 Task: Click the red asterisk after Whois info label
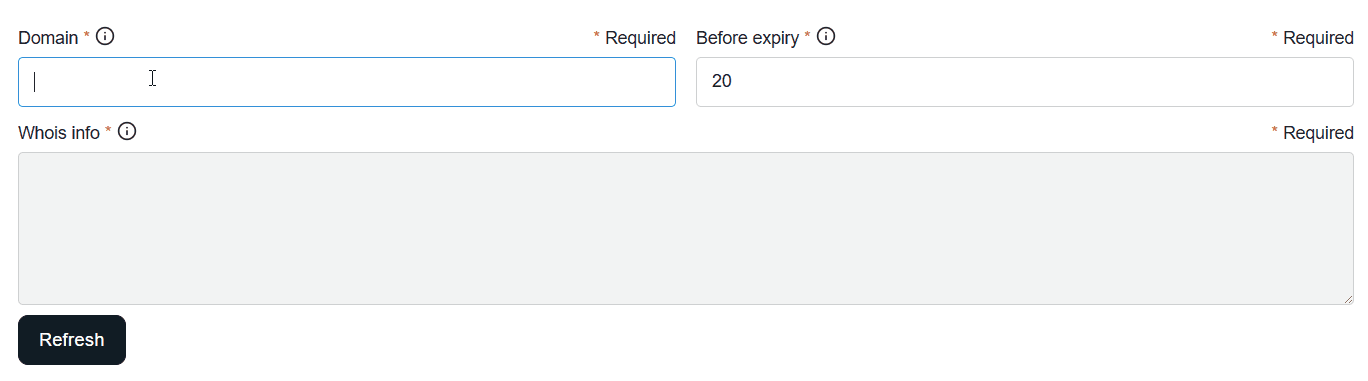click(108, 131)
